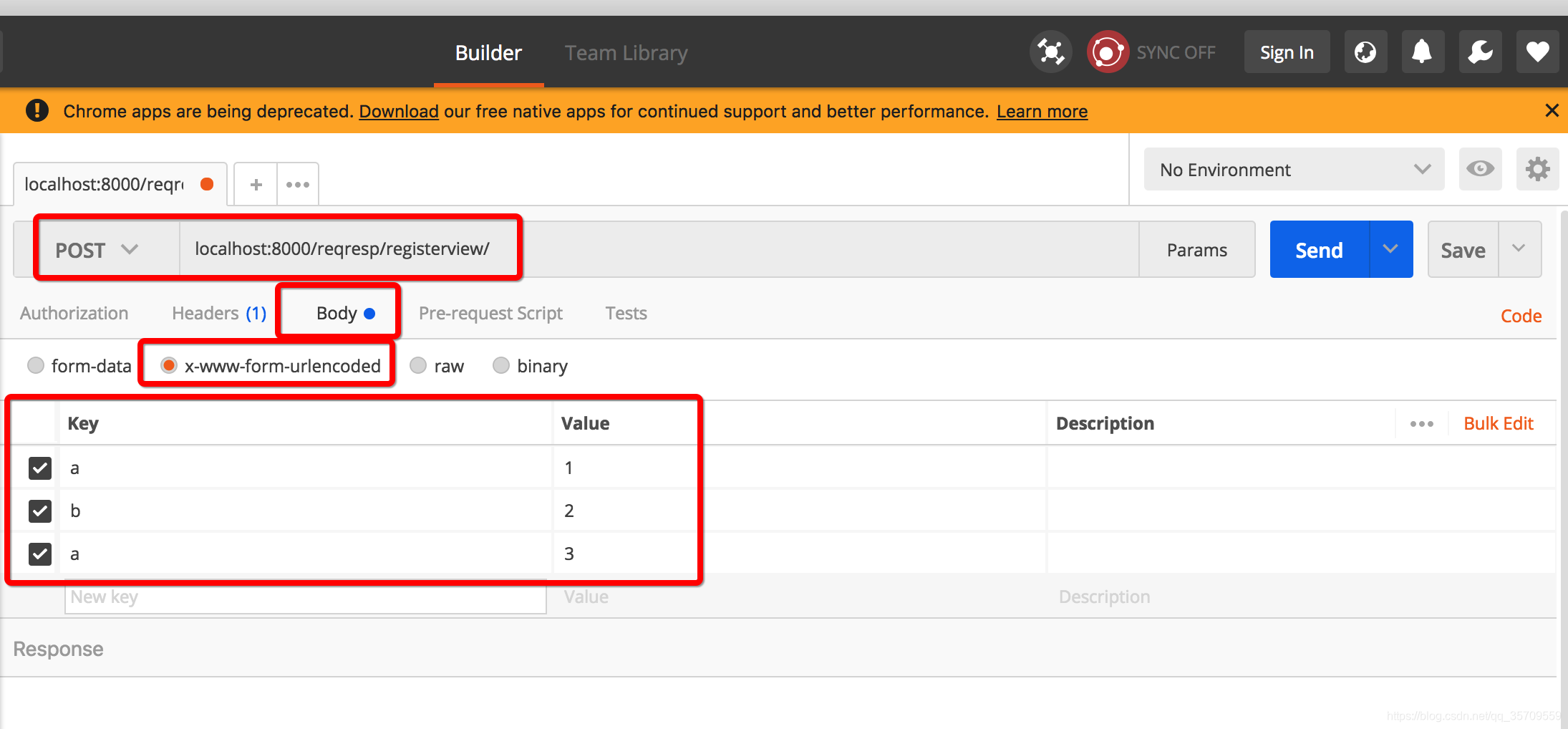Select the form-data radio button
This screenshot has width=1568, height=729.
36,366
